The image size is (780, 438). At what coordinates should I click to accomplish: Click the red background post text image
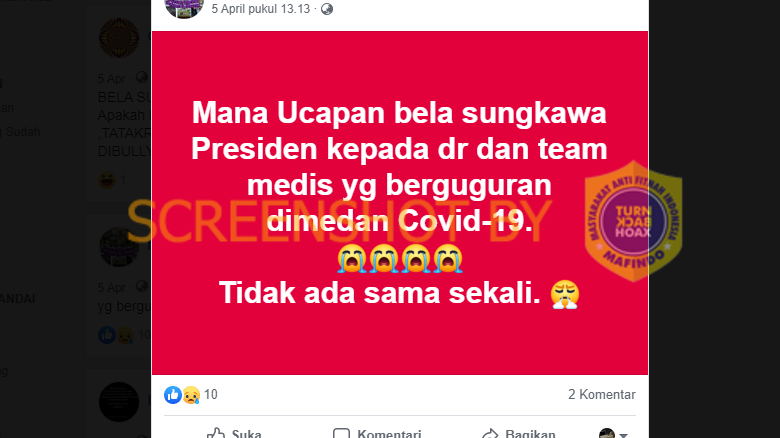(399, 203)
